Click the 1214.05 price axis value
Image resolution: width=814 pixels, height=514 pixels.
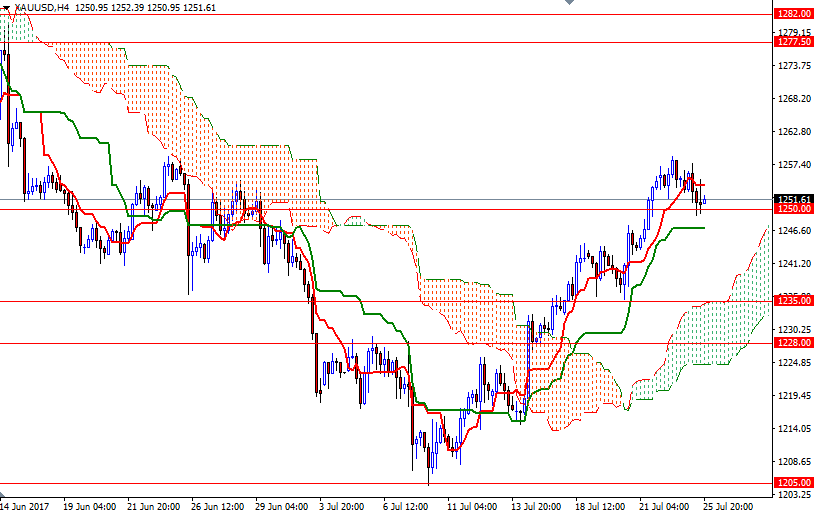[794, 428]
